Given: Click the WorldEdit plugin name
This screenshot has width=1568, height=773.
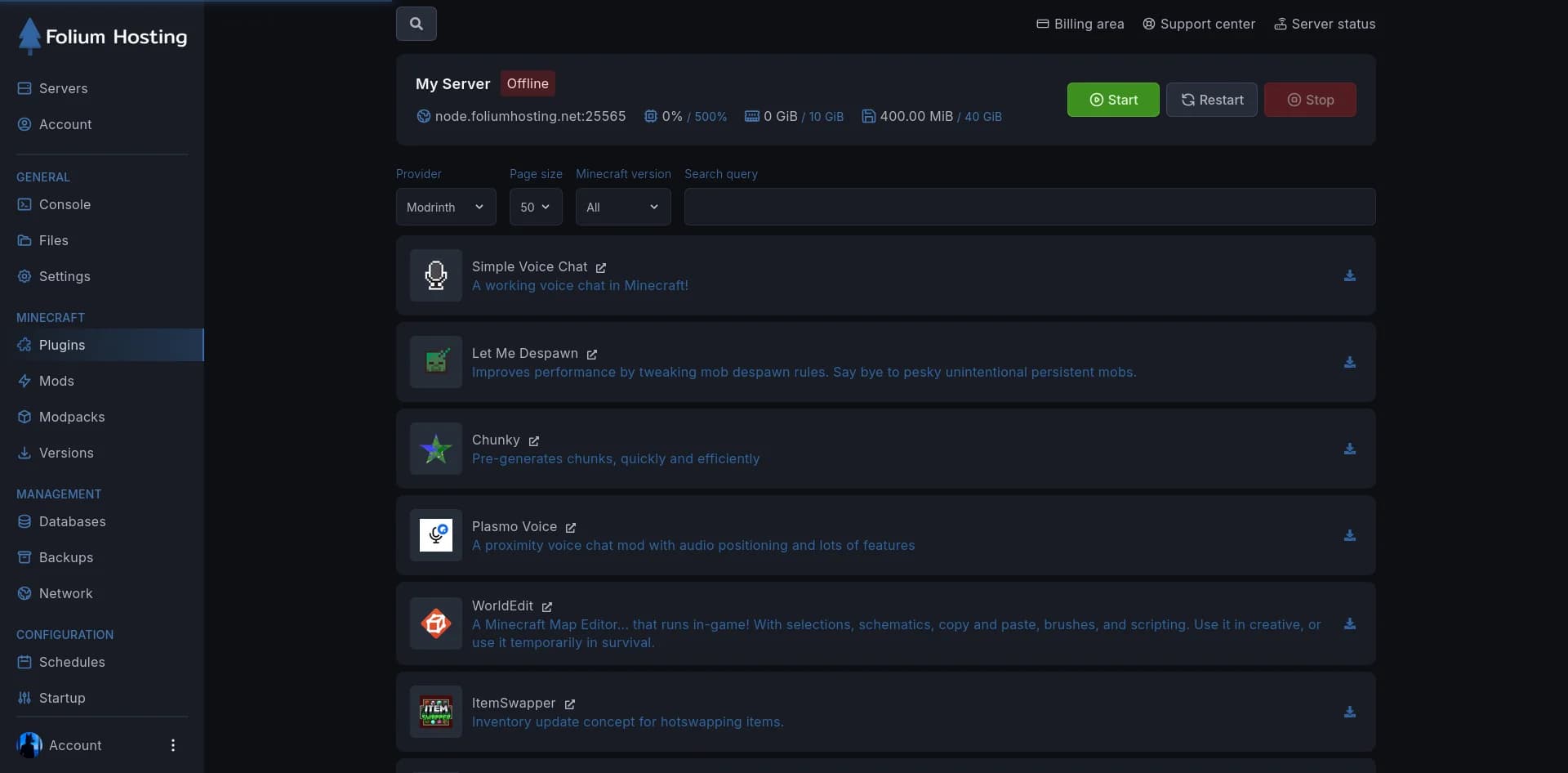Looking at the screenshot, I should point(502,605).
